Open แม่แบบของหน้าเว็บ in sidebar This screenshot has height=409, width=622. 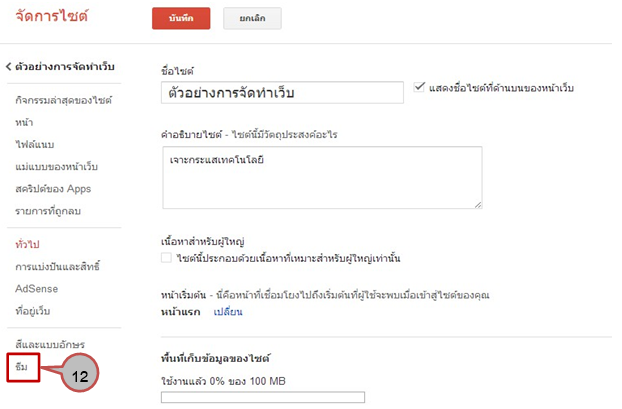click(56, 167)
